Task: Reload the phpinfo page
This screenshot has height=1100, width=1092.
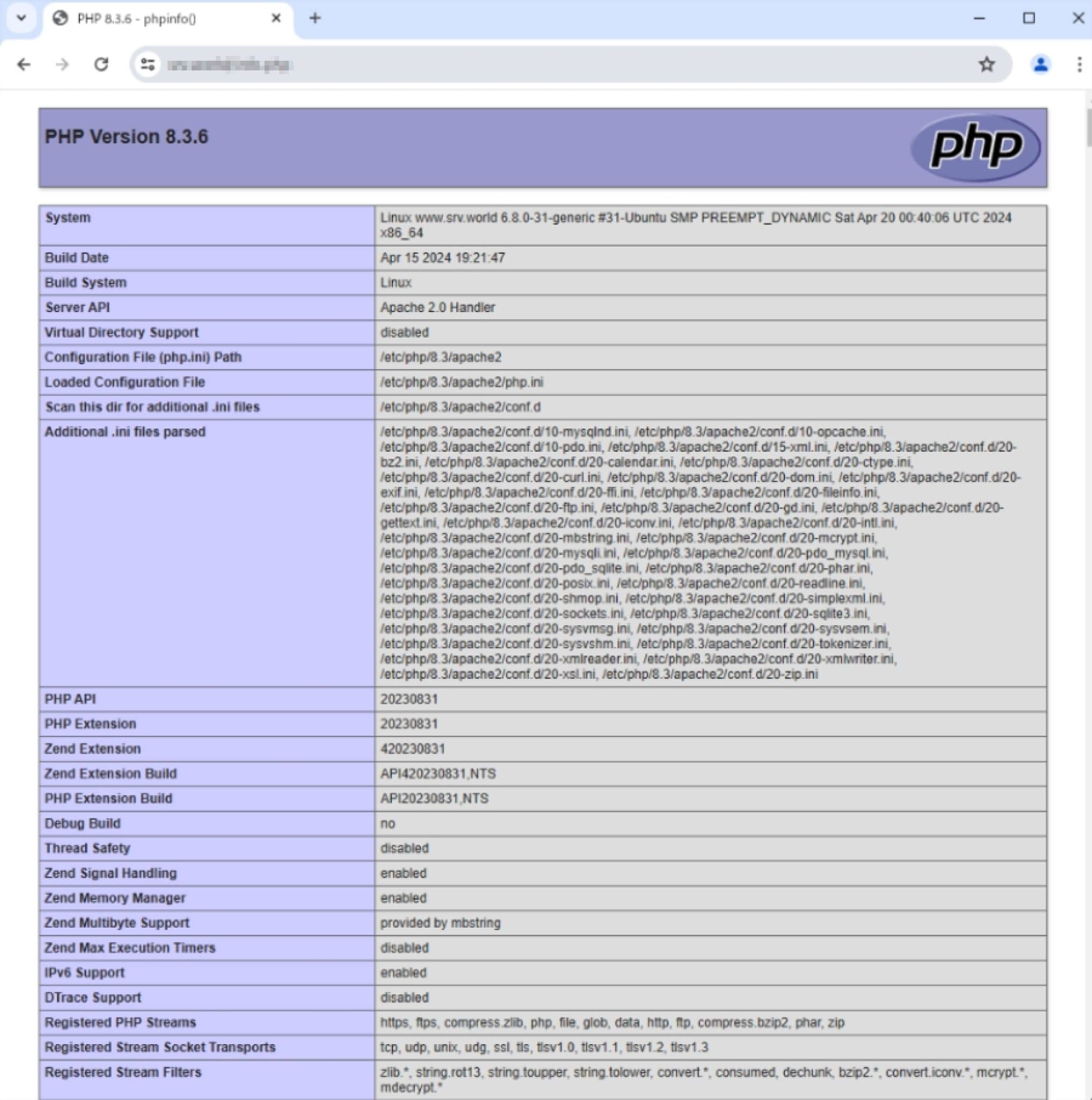Action: coord(101,64)
